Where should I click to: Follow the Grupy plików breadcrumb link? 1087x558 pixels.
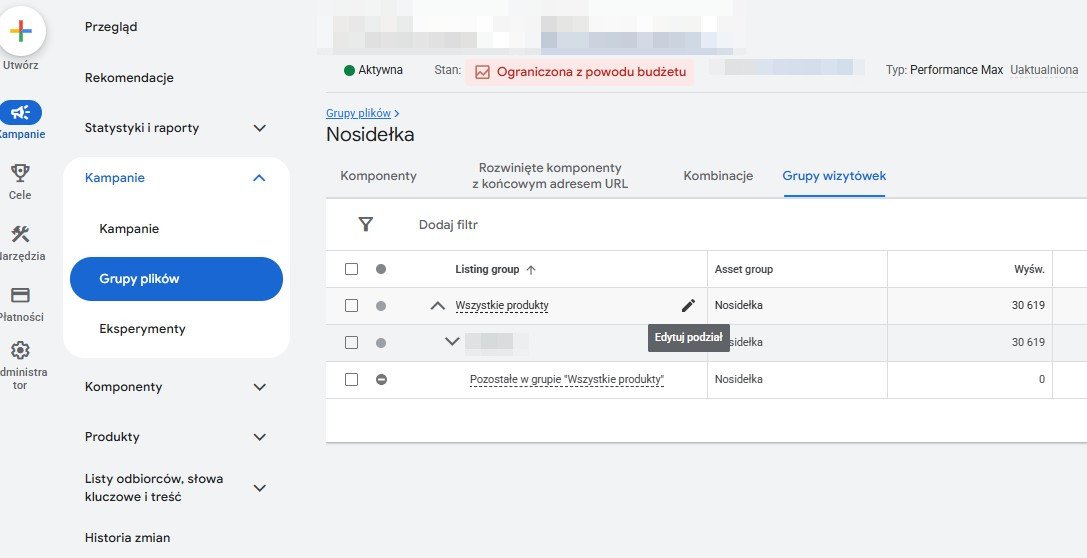pyautogui.click(x=358, y=114)
